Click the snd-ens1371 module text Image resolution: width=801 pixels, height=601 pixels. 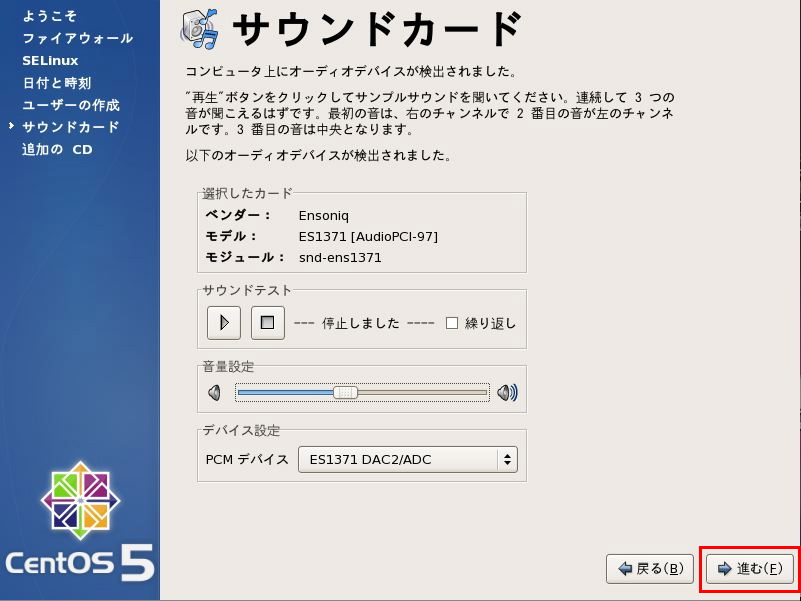click(x=340, y=258)
